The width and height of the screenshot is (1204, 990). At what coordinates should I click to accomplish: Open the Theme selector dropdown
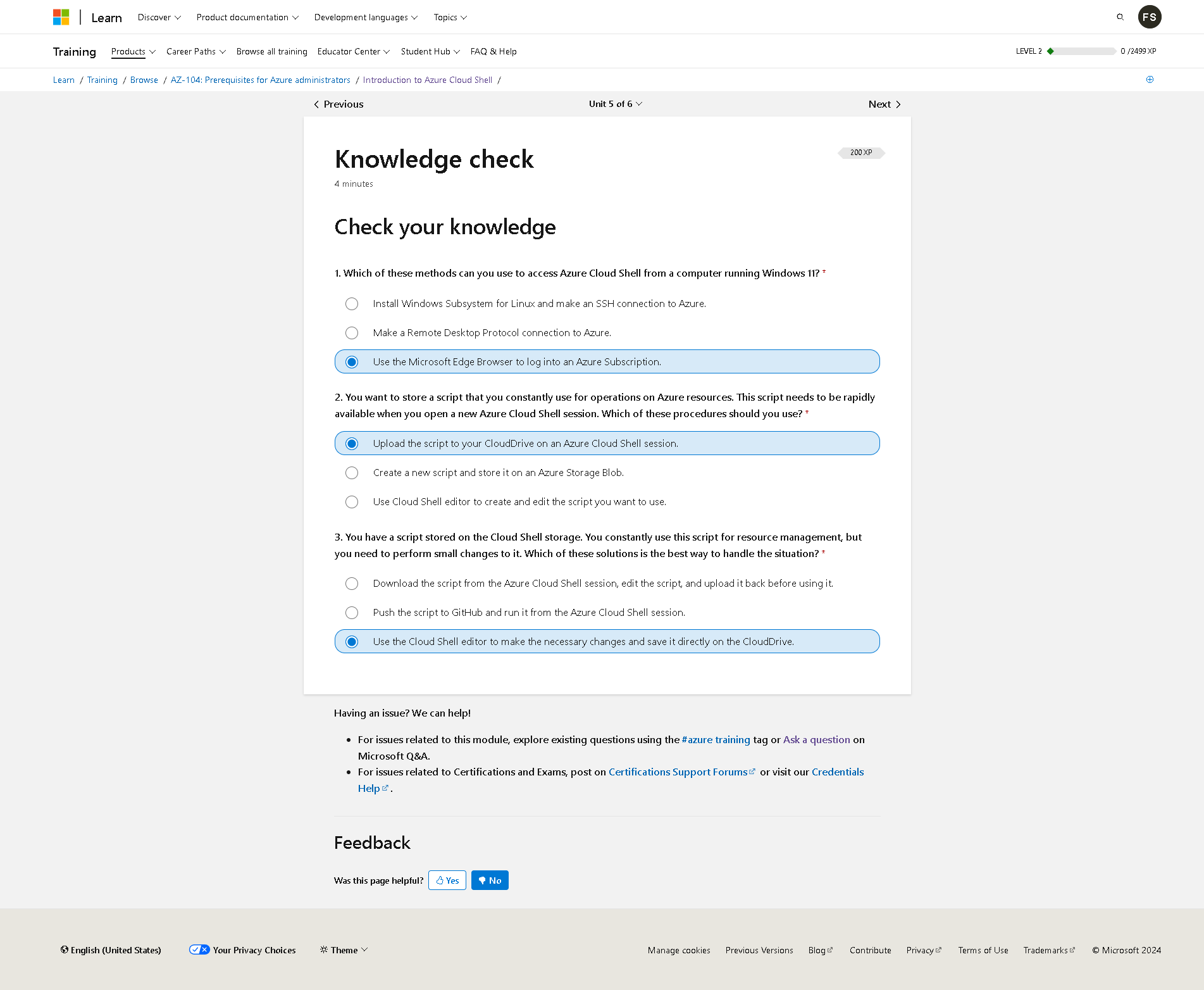tap(344, 950)
